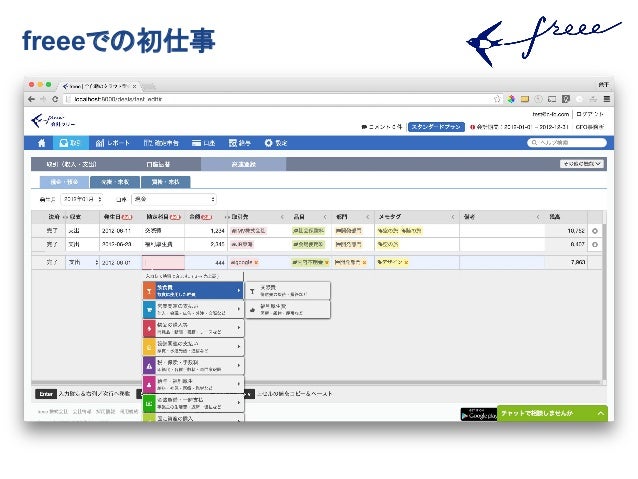Open the 2012年01月 month selector
638x479 pixels.
82,199
